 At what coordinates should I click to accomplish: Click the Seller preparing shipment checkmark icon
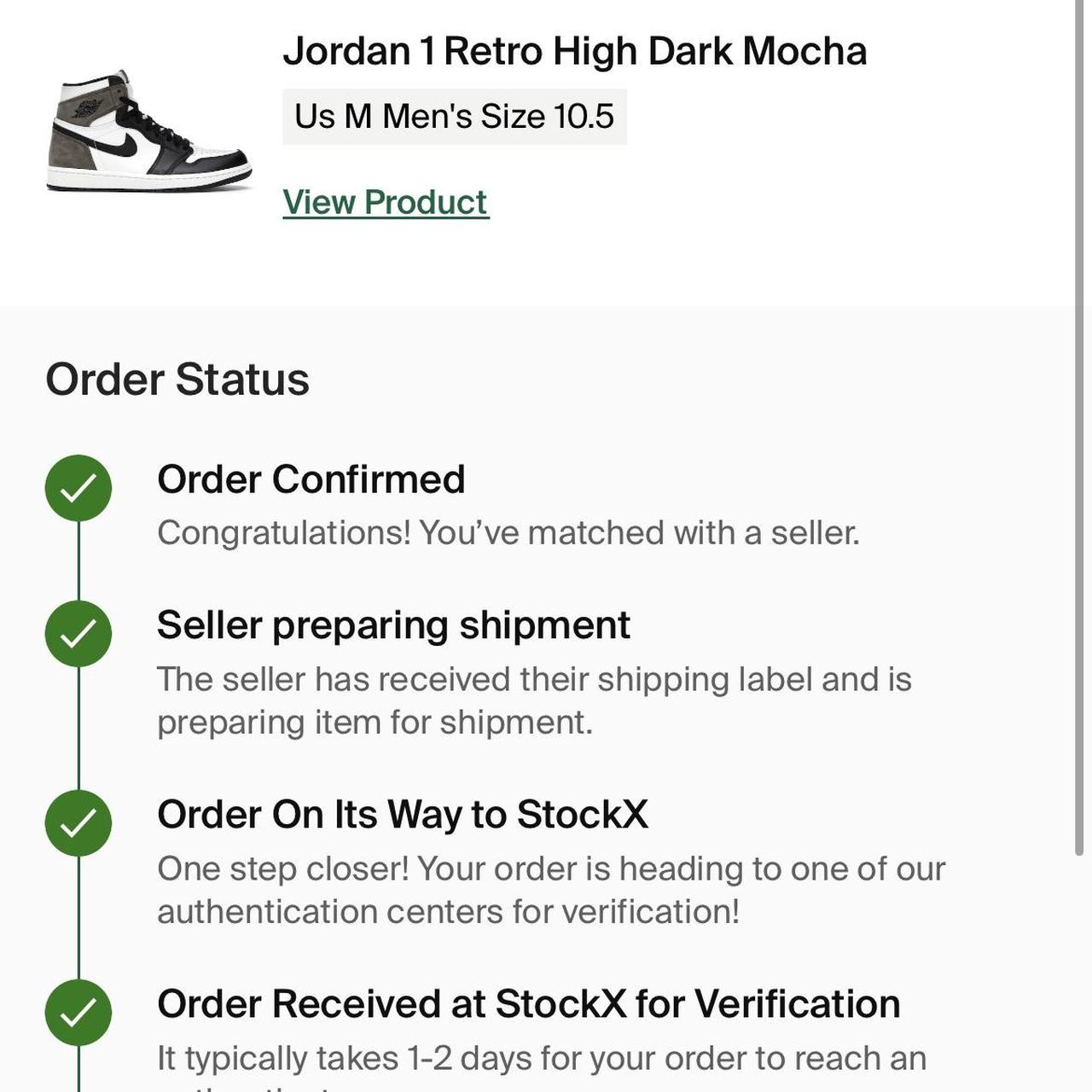(x=78, y=634)
